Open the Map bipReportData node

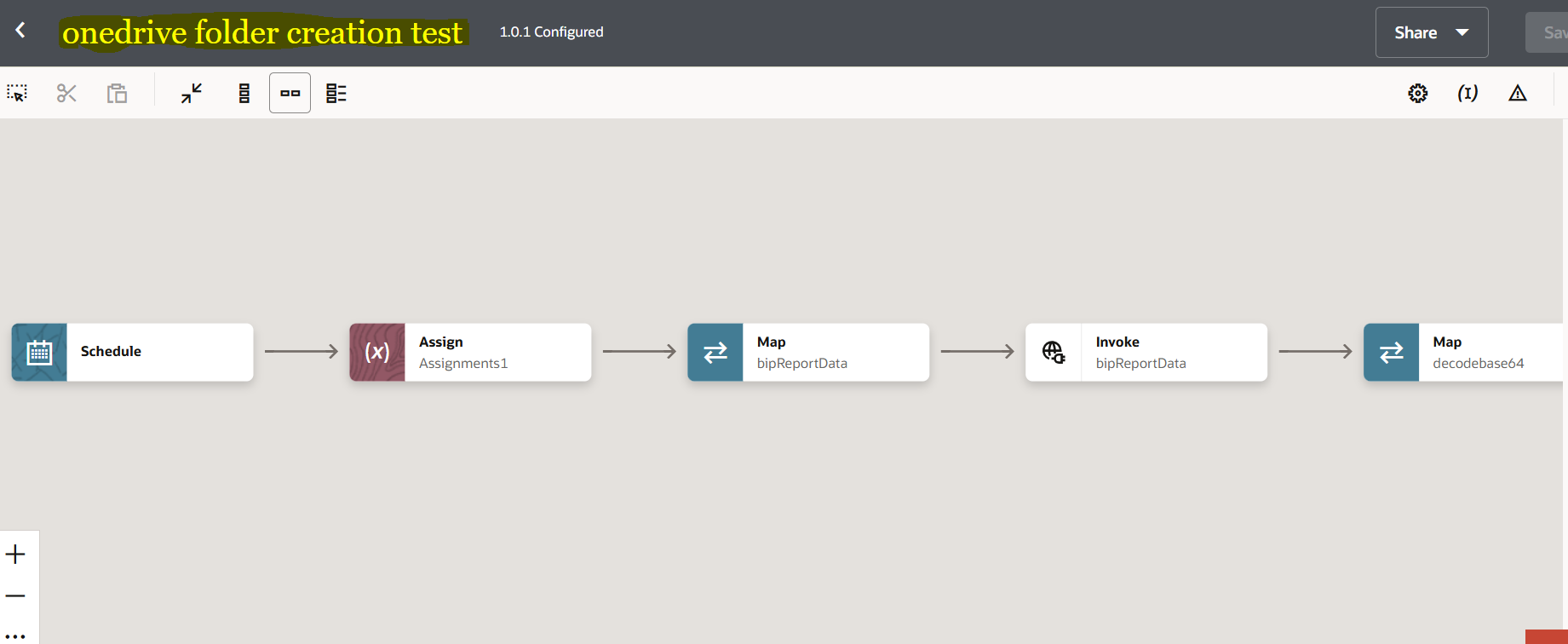(809, 352)
